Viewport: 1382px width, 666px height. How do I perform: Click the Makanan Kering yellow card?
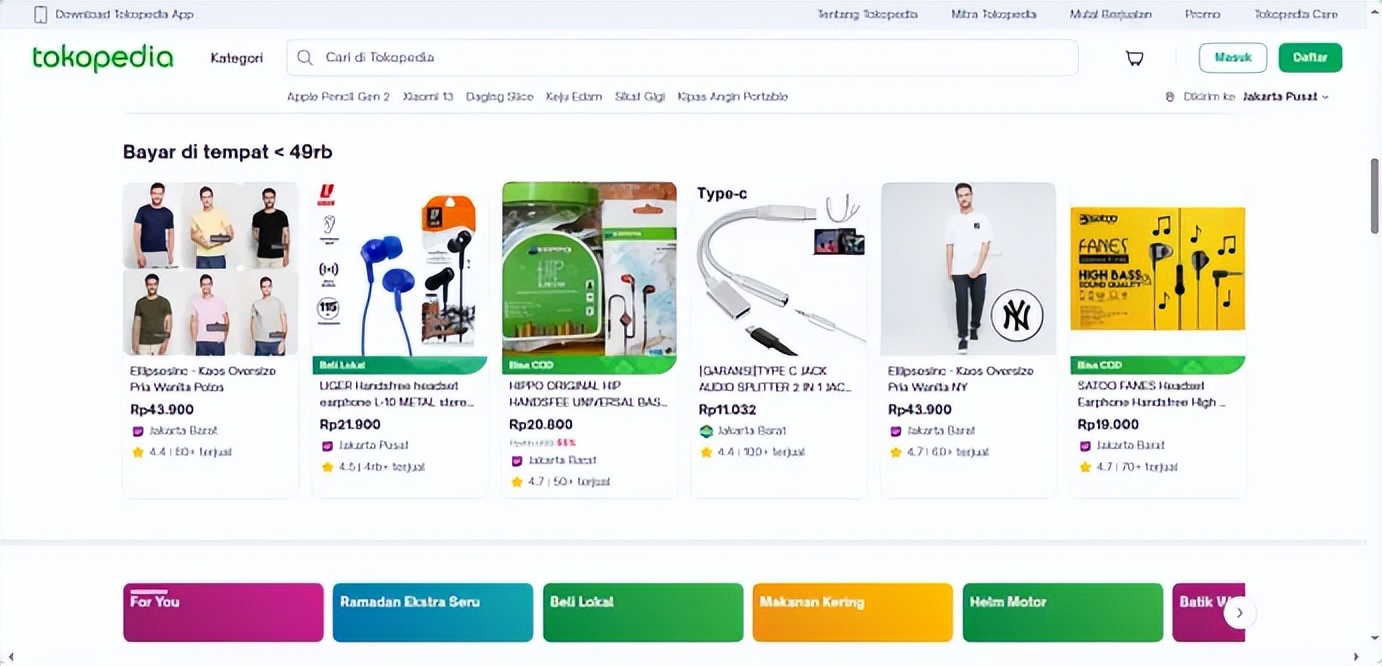(x=852, y=612)
